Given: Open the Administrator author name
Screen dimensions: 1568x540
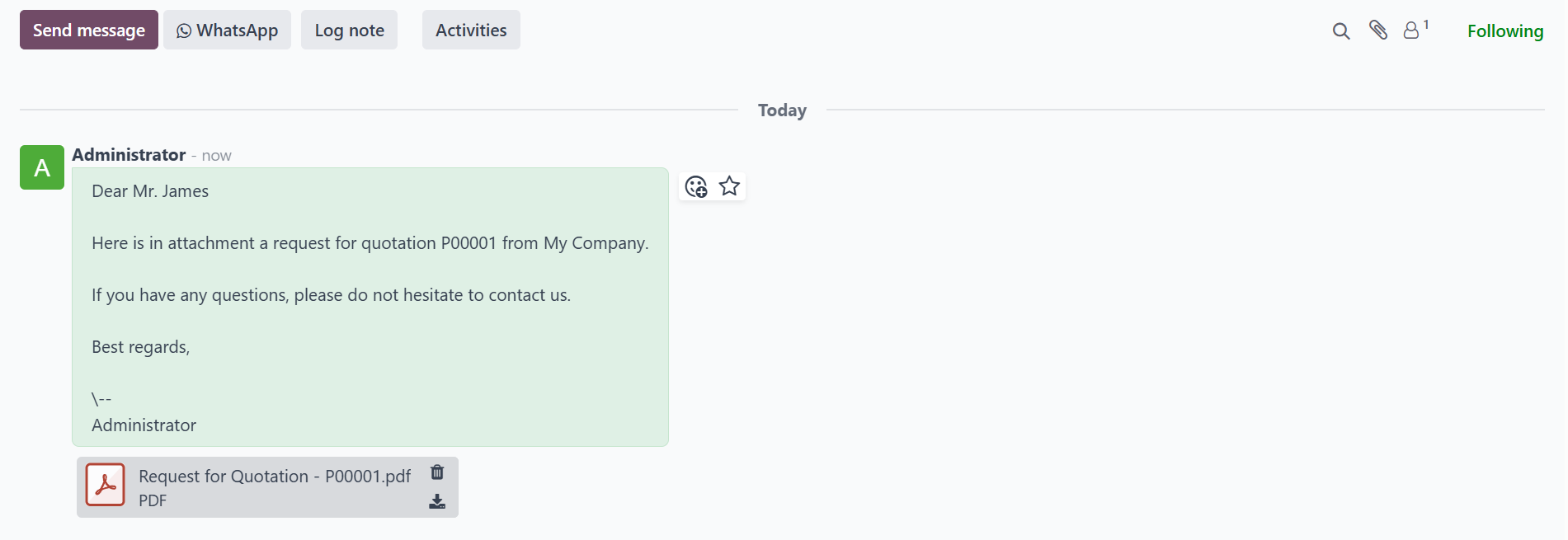Looking at the screenshot, I should click(x=129, y=155).
